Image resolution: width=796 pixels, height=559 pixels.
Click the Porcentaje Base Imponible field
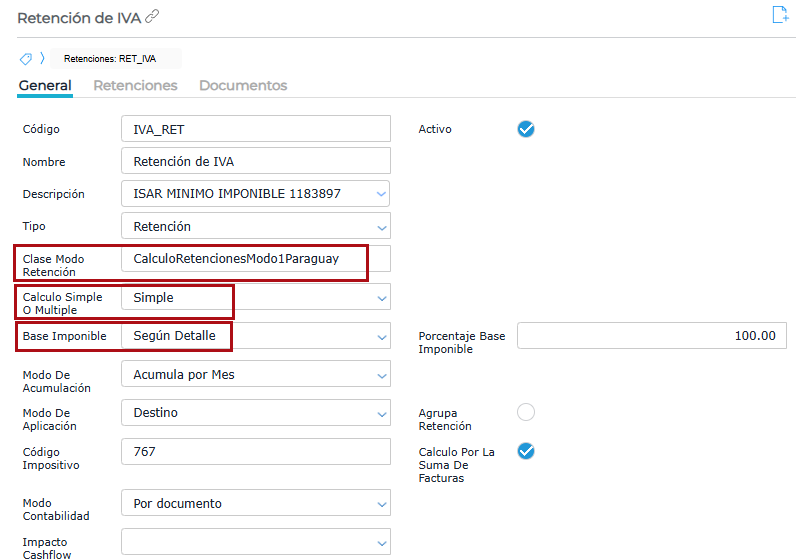pos(651,336)
